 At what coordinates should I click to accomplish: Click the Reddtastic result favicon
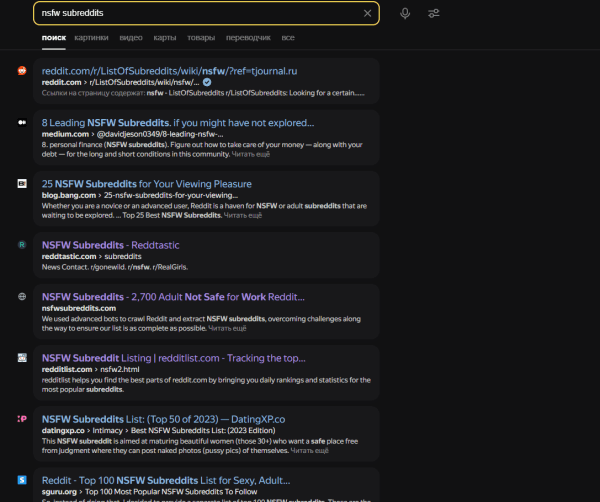click(x=22, y=244)
